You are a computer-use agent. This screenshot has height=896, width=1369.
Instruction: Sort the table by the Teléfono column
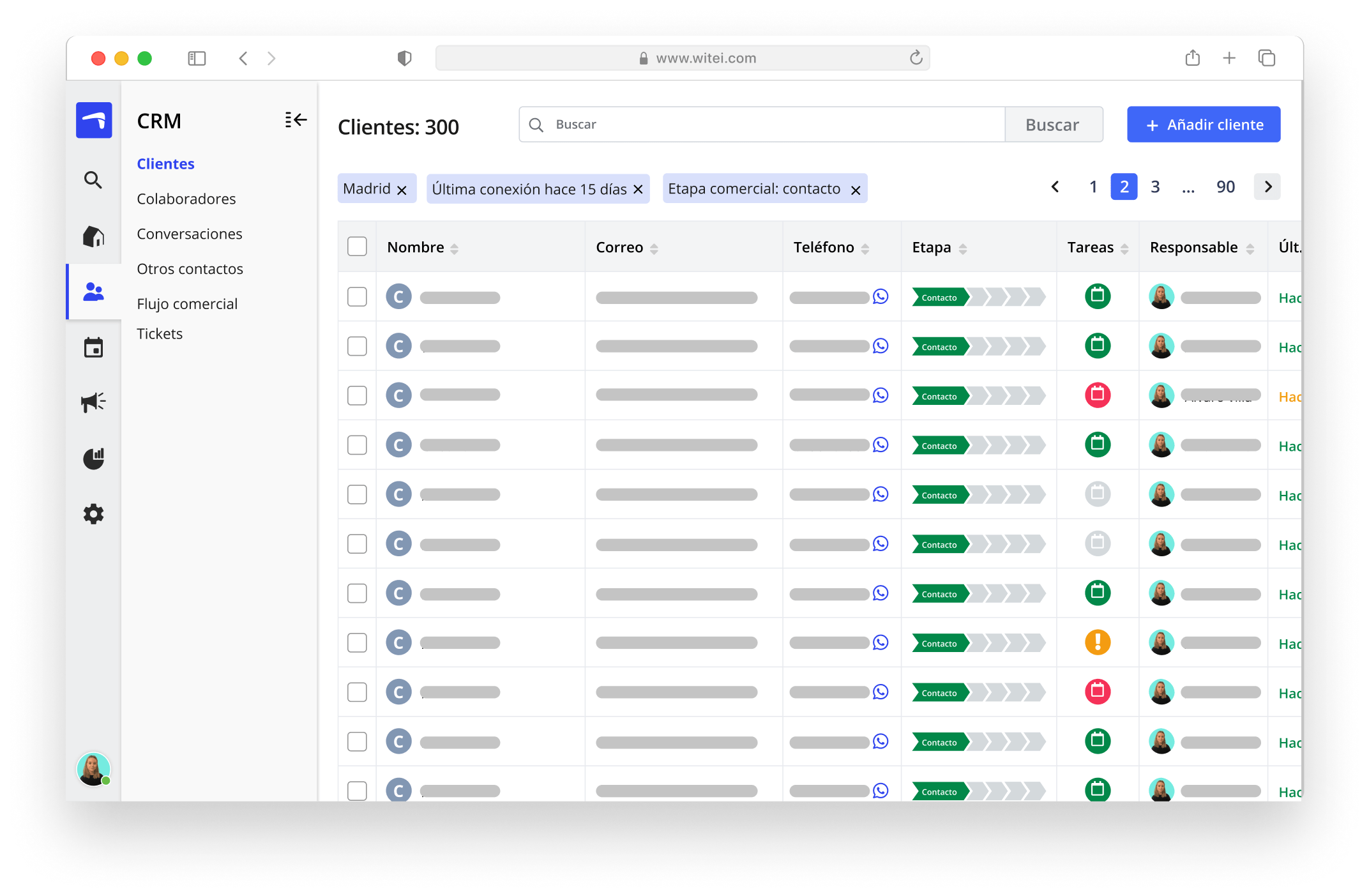point(866,248)
